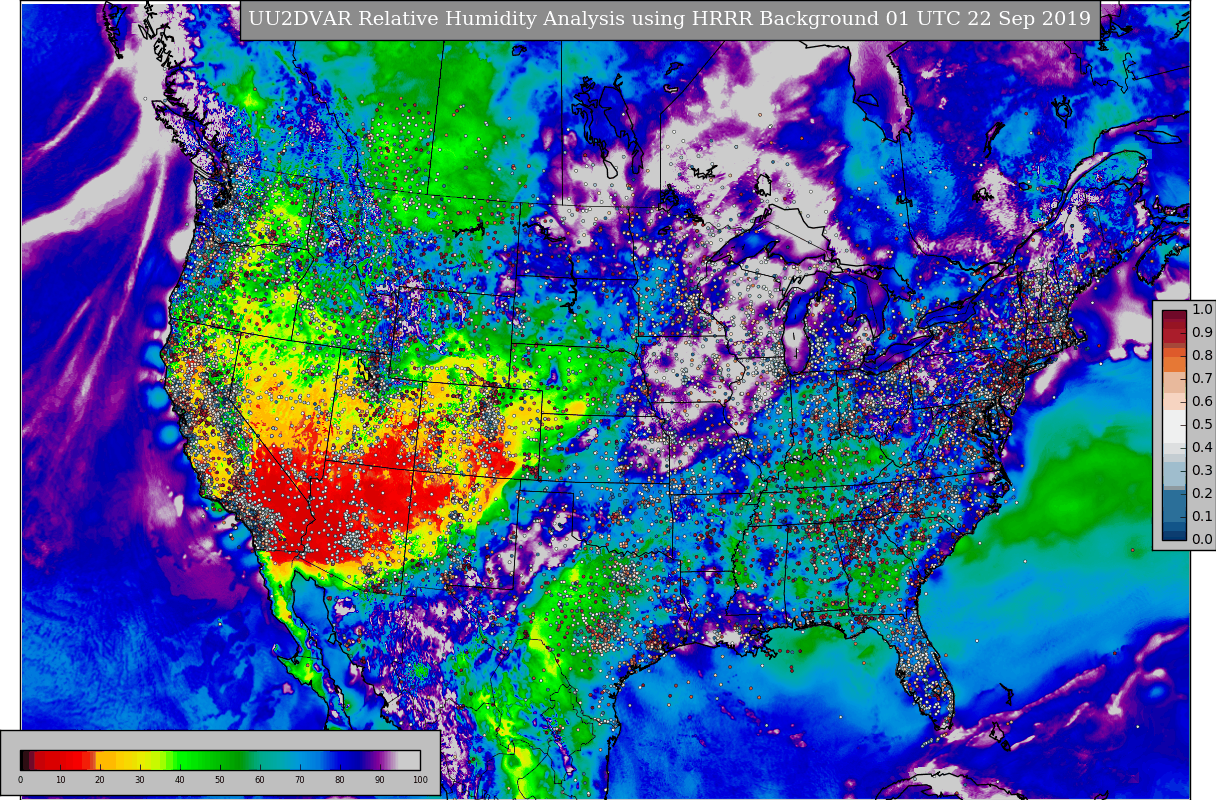1216x800 pixels.
Task: Click the 0.1 label on vertical colorbar
Action: point(1202,517)
